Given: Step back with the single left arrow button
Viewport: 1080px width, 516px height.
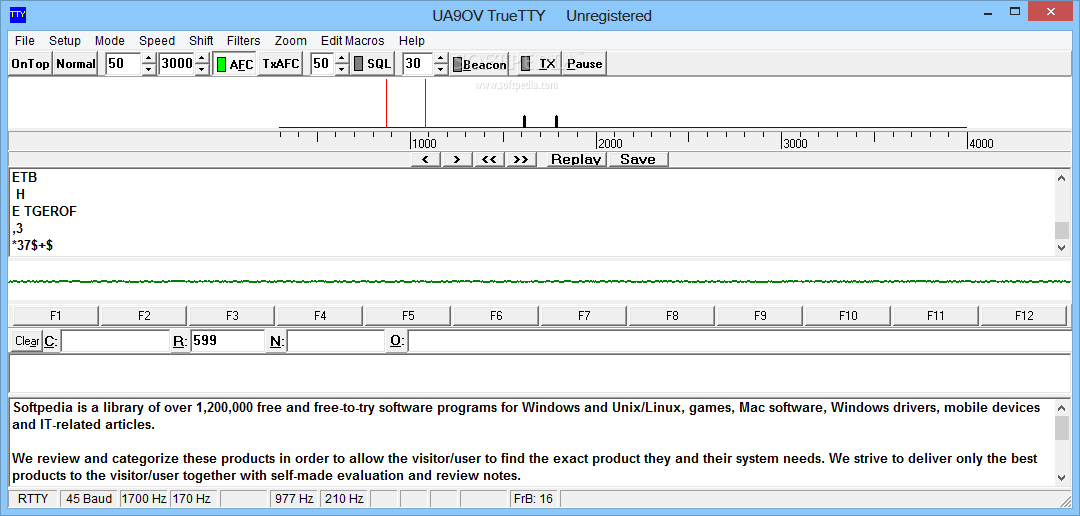Looking at the screenshot, I should 425,160.
